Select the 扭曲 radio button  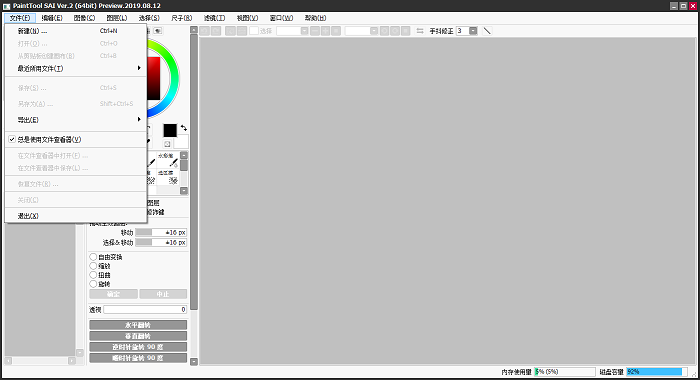coord(93,275)
